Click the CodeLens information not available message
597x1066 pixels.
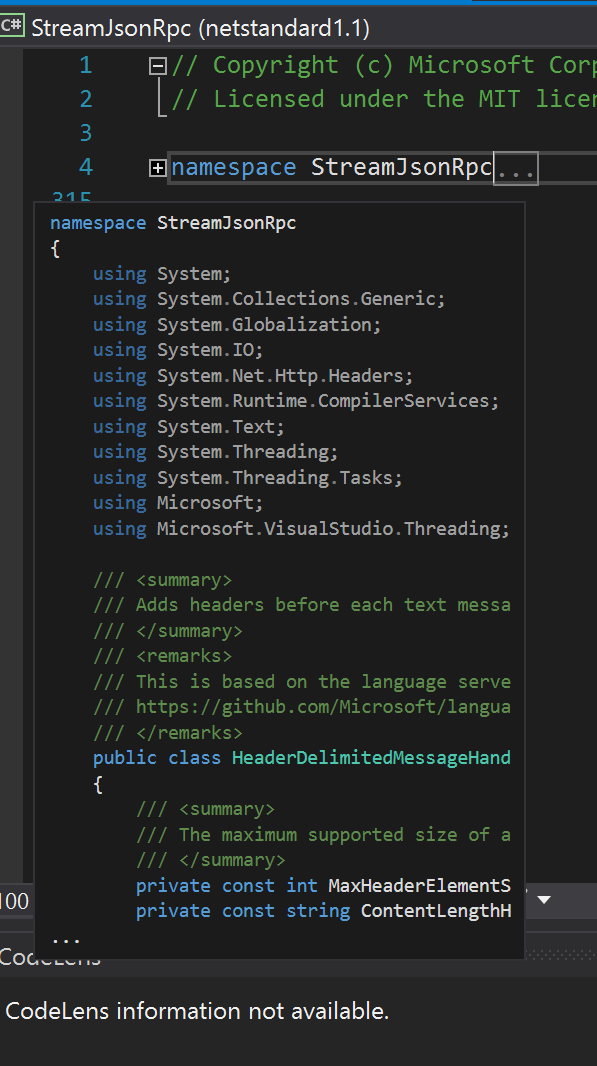193,1011
